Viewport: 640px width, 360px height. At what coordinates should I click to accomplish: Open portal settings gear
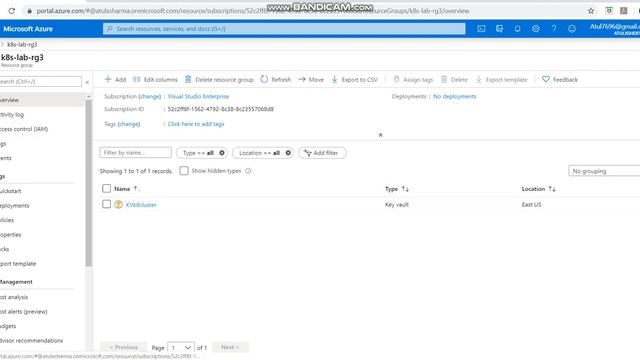coord(536,29)
